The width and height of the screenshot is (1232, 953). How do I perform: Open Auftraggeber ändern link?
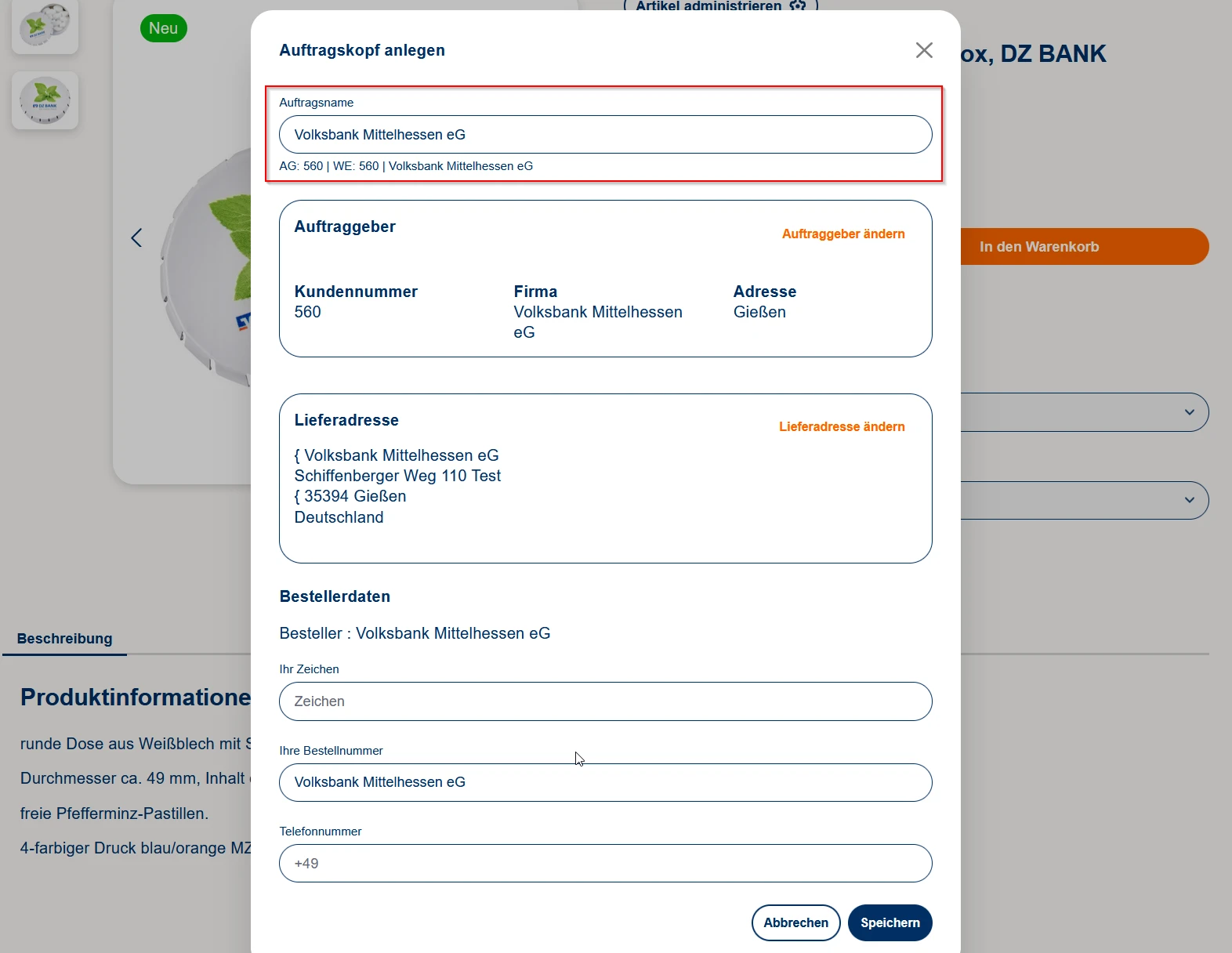tap(842, 234)
